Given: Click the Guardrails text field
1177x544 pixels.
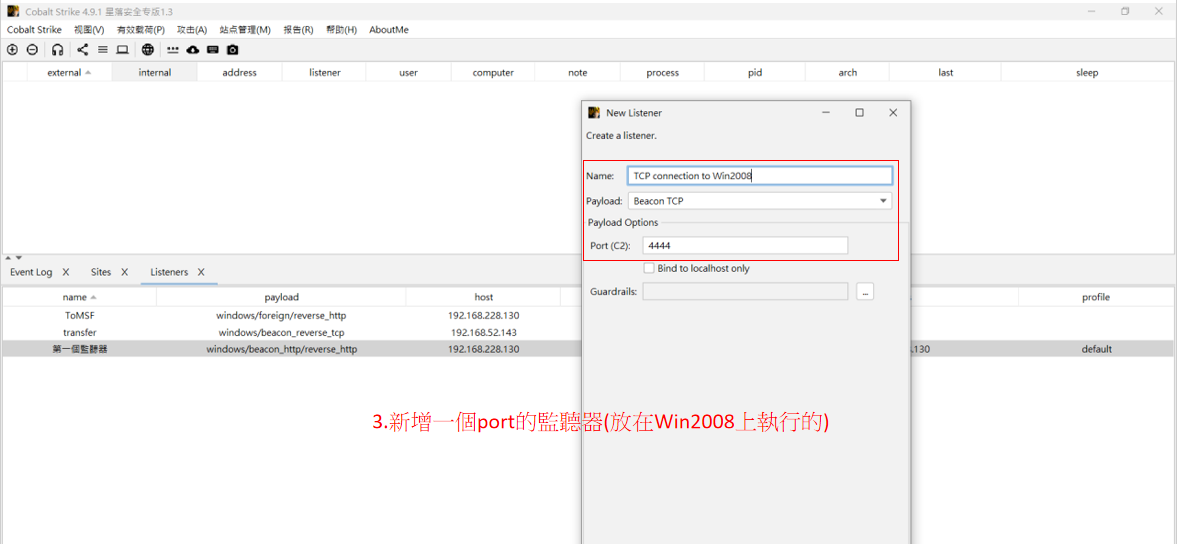Looking at the screenshot, I should (x=745, y=291).
